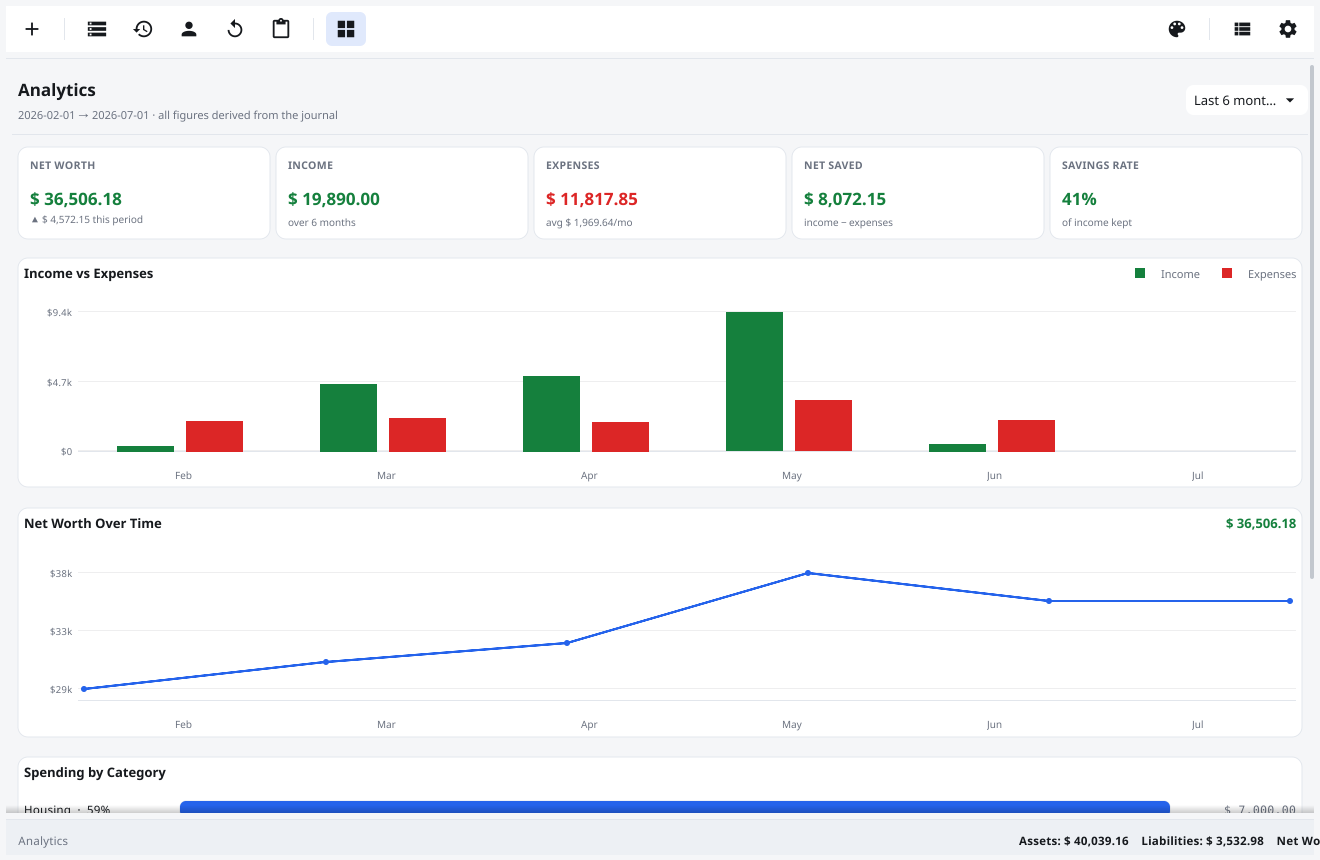Screen dimensions: 1320x860
Task: Click the red Expenses legend square
Action: point(1227,273)
